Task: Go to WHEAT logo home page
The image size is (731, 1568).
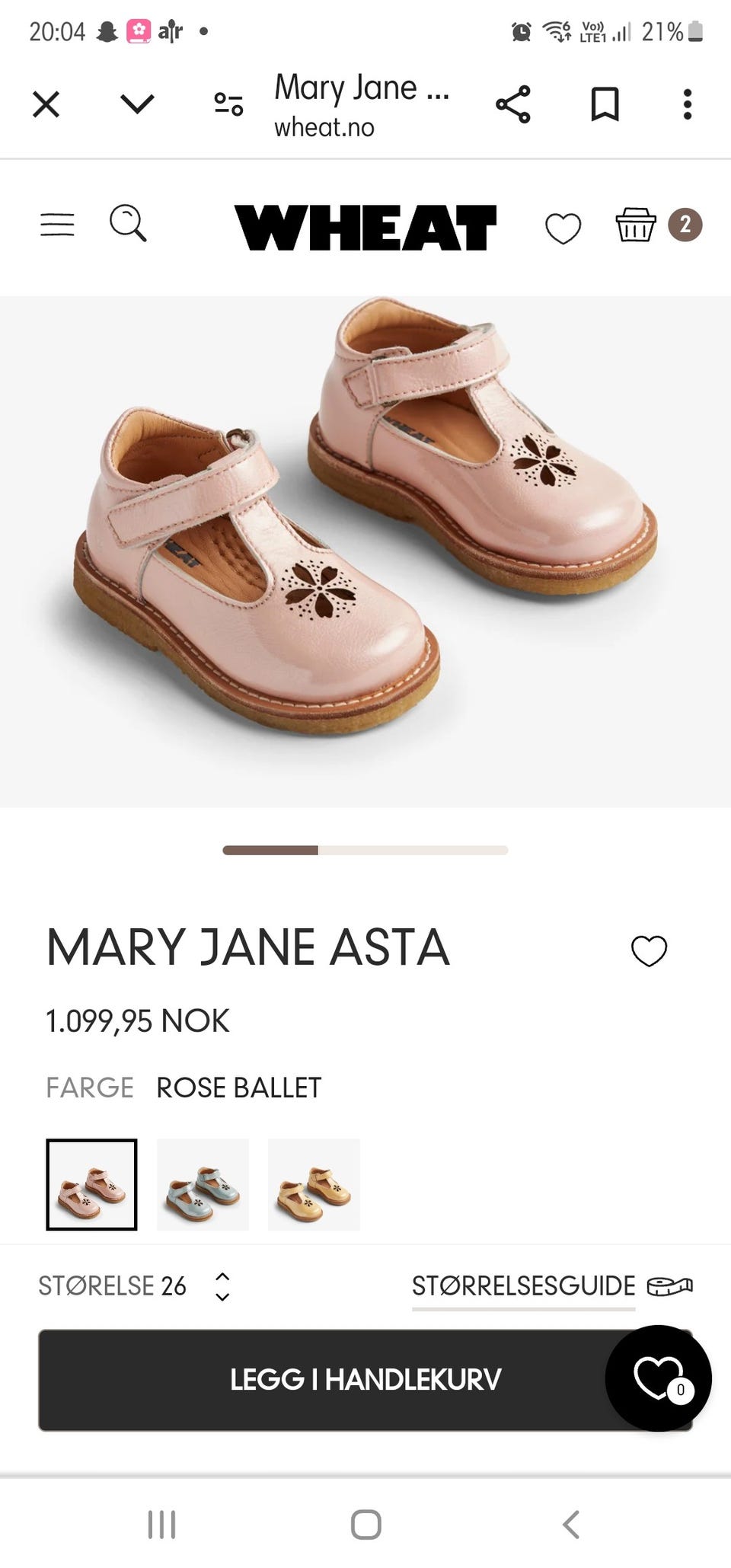Action: [x=365, y=227]
